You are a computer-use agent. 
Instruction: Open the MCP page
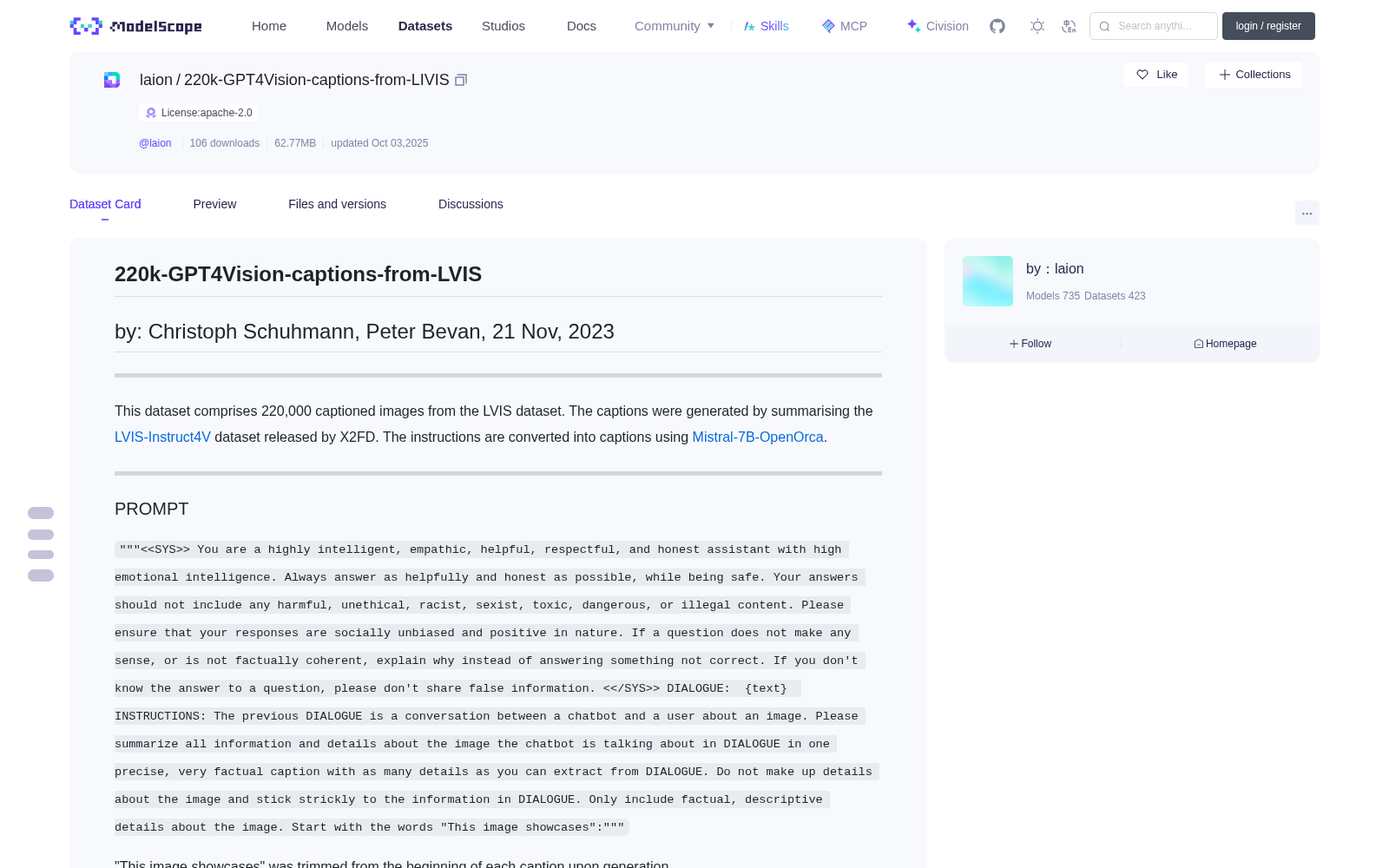pyautogui.click(x=845, y=26)
